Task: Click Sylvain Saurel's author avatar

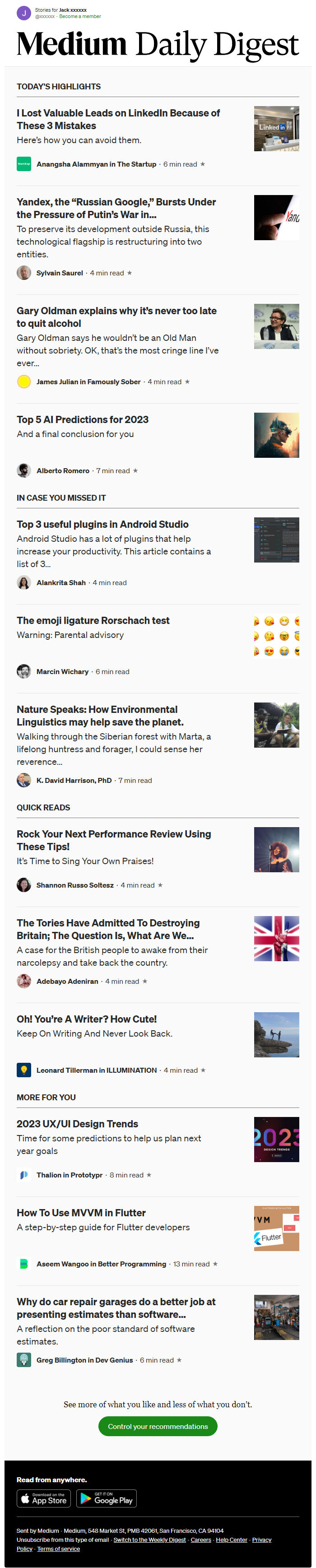Action: coord(24,273)
